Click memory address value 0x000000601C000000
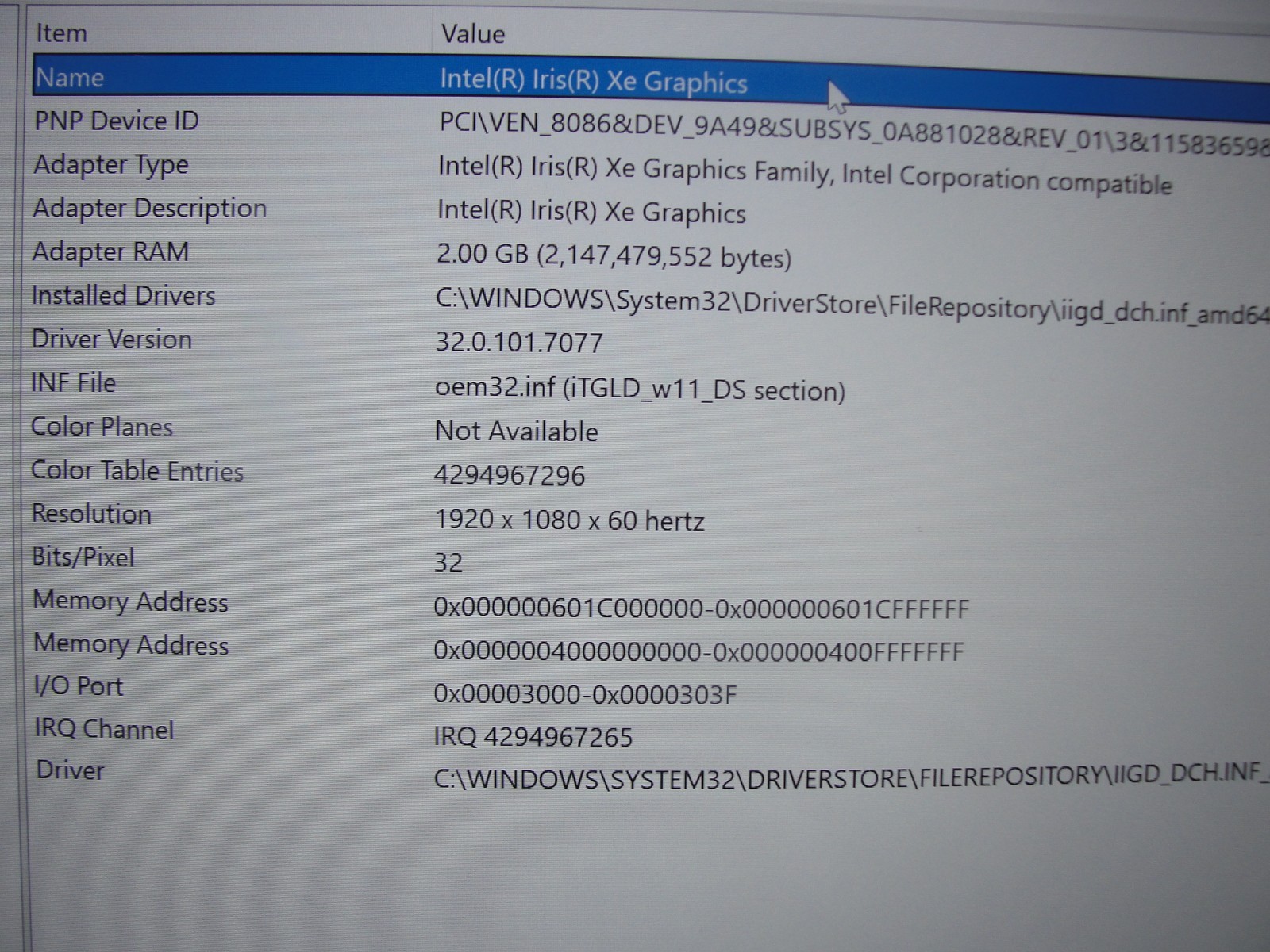Screen dimensions: 1270x952 point(702,608)
